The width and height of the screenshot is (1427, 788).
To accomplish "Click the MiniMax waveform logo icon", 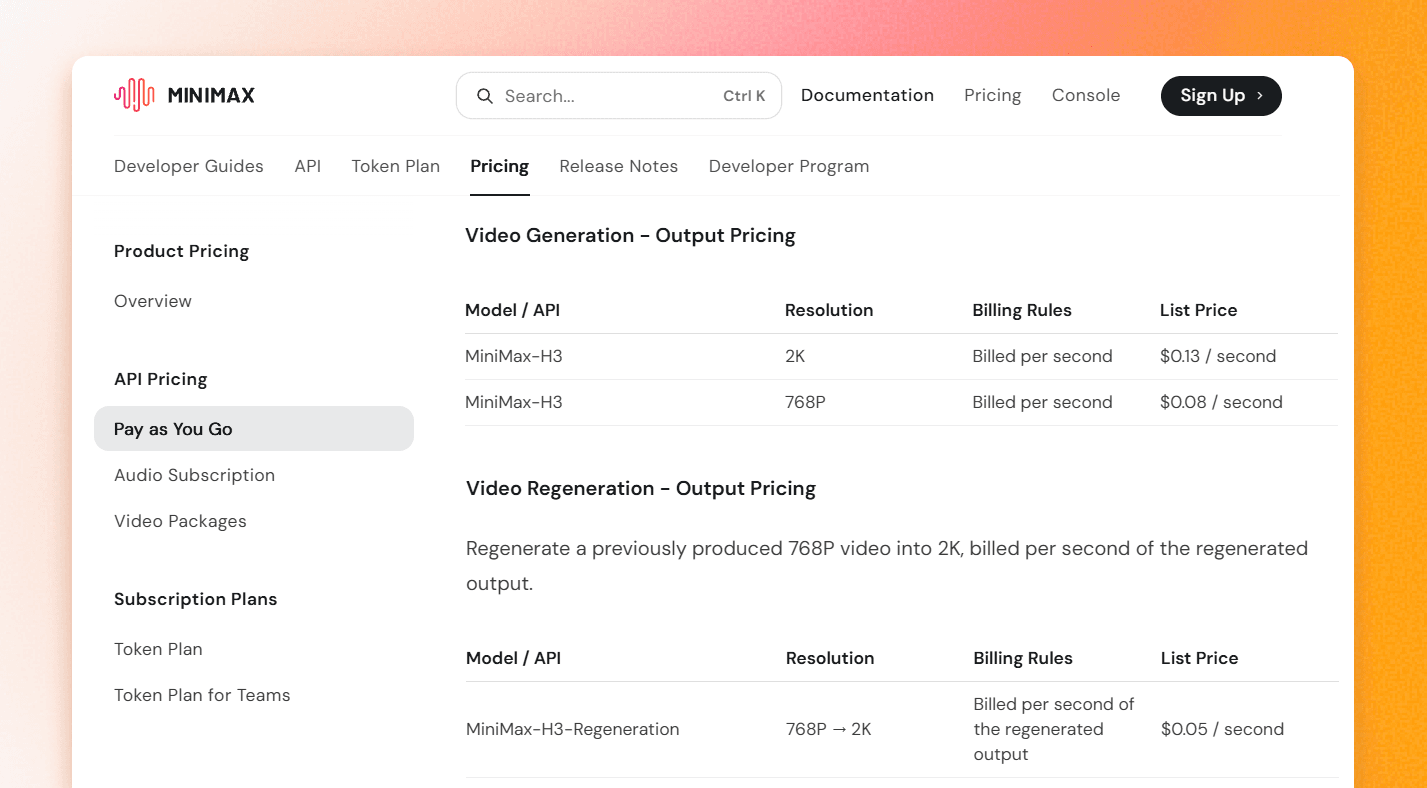I will point(134,95).
